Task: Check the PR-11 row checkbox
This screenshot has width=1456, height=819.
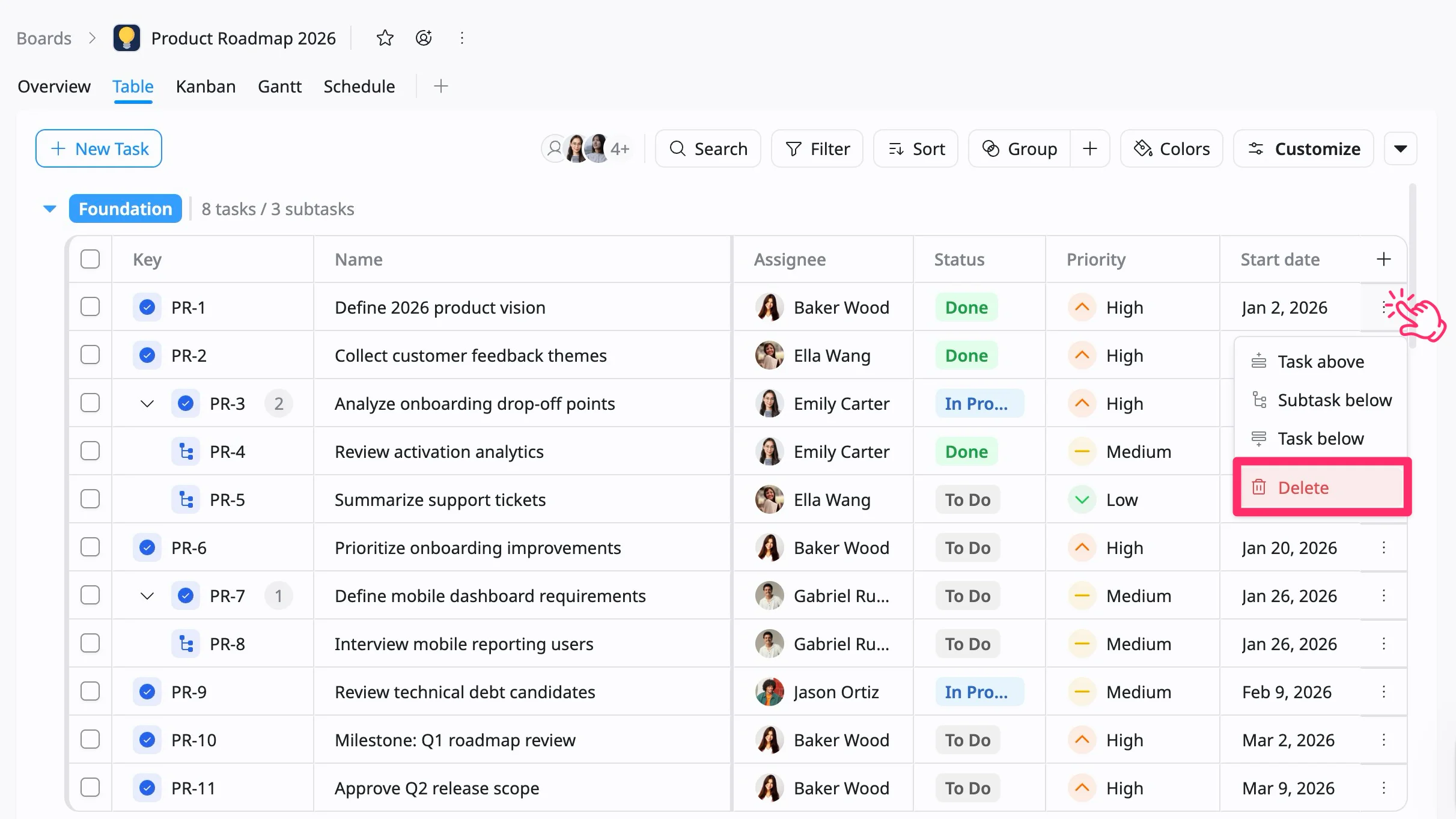Action: 90,788
